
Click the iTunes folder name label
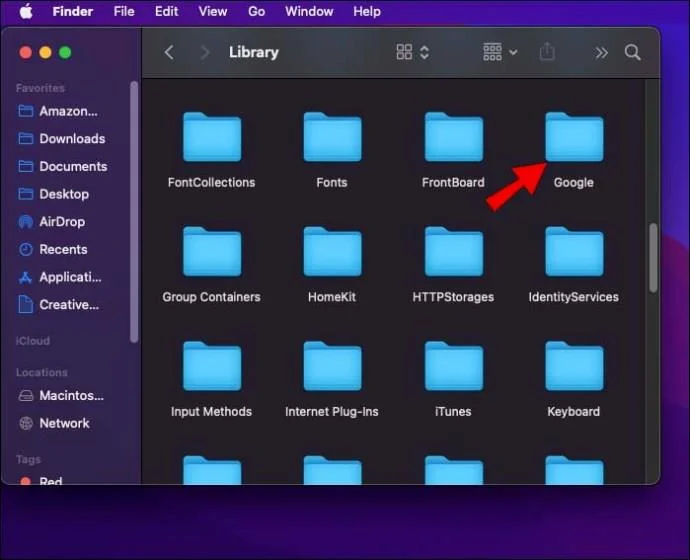453,412
